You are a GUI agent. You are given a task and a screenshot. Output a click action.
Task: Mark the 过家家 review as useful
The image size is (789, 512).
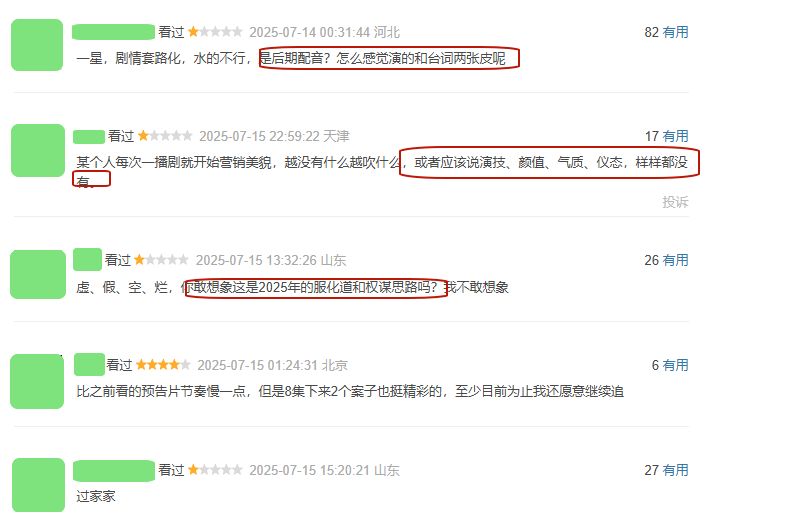pyautogui.click(x=675, y=470)
